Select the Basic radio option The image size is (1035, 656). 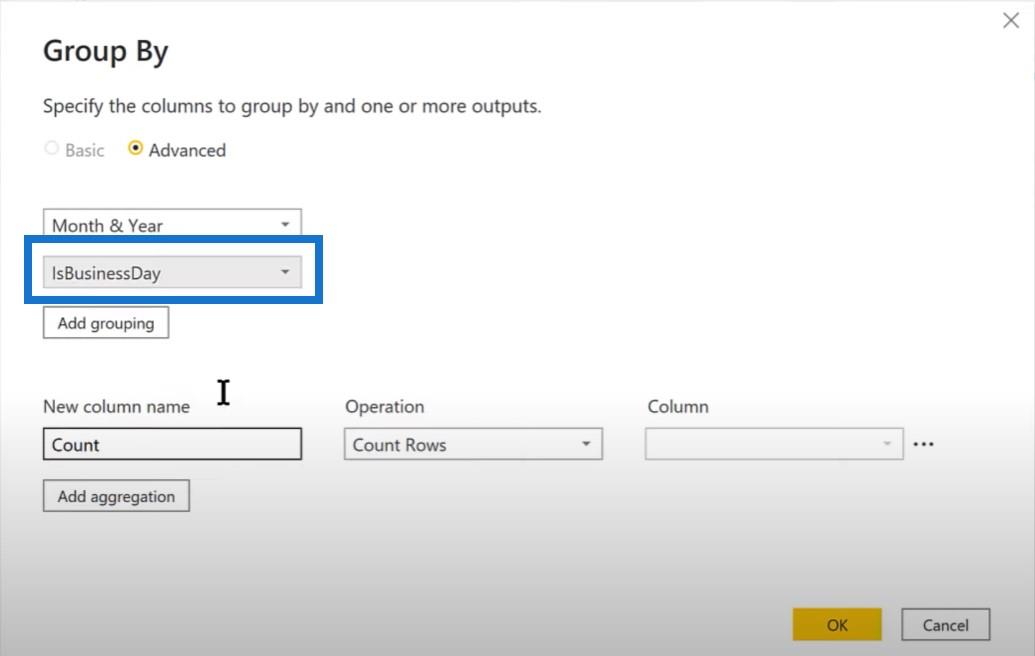pyautogui.click(x=51, y=148)
